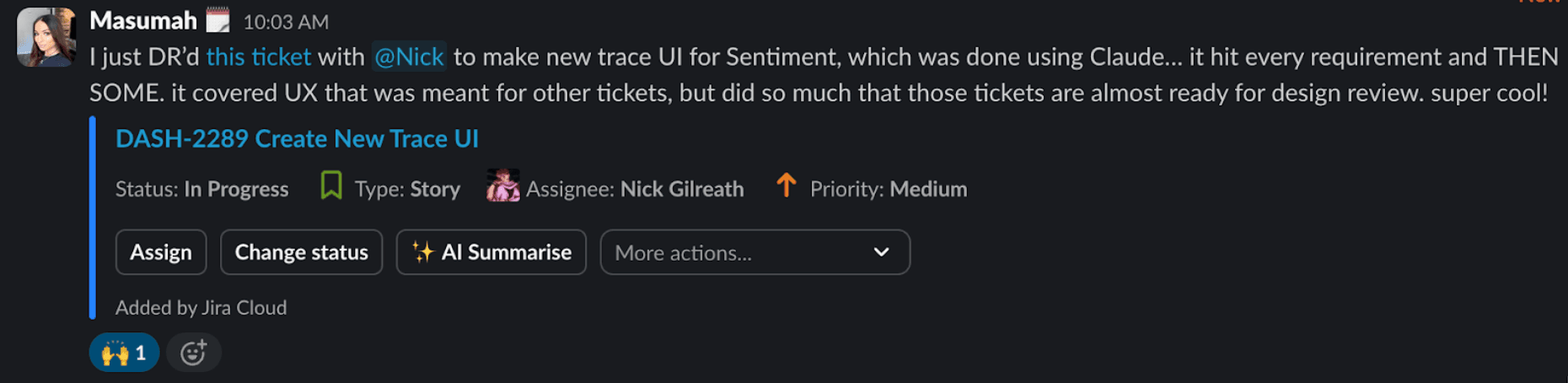Click the calendar status emoji beside Masumah

tap(217, 20)
